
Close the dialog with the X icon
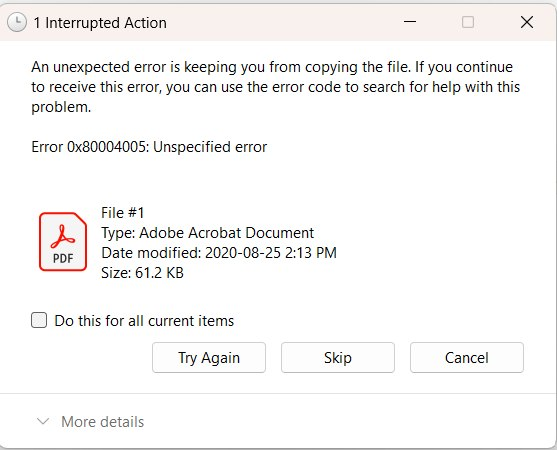pyautogui.click(x=527, y=22)
